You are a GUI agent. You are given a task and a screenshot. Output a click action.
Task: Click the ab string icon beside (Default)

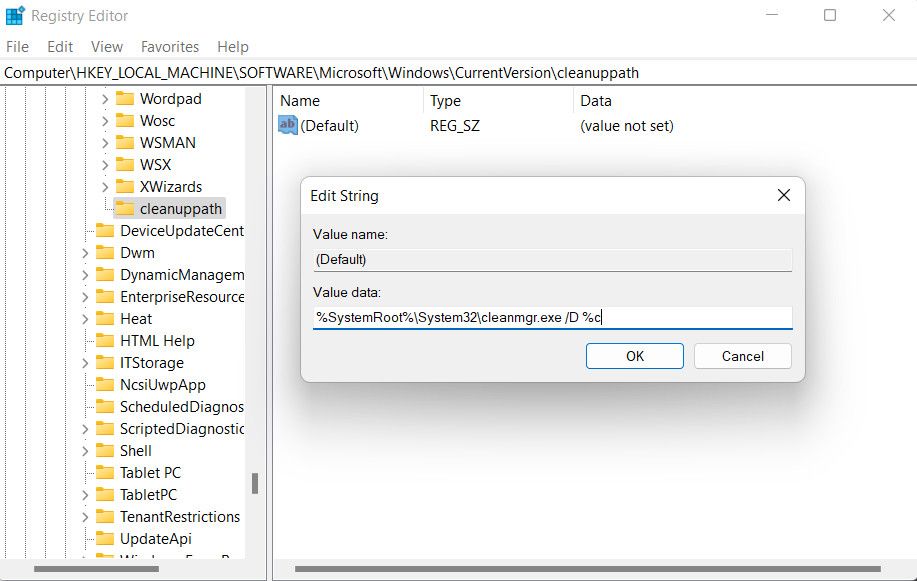(x=285, y=124)
